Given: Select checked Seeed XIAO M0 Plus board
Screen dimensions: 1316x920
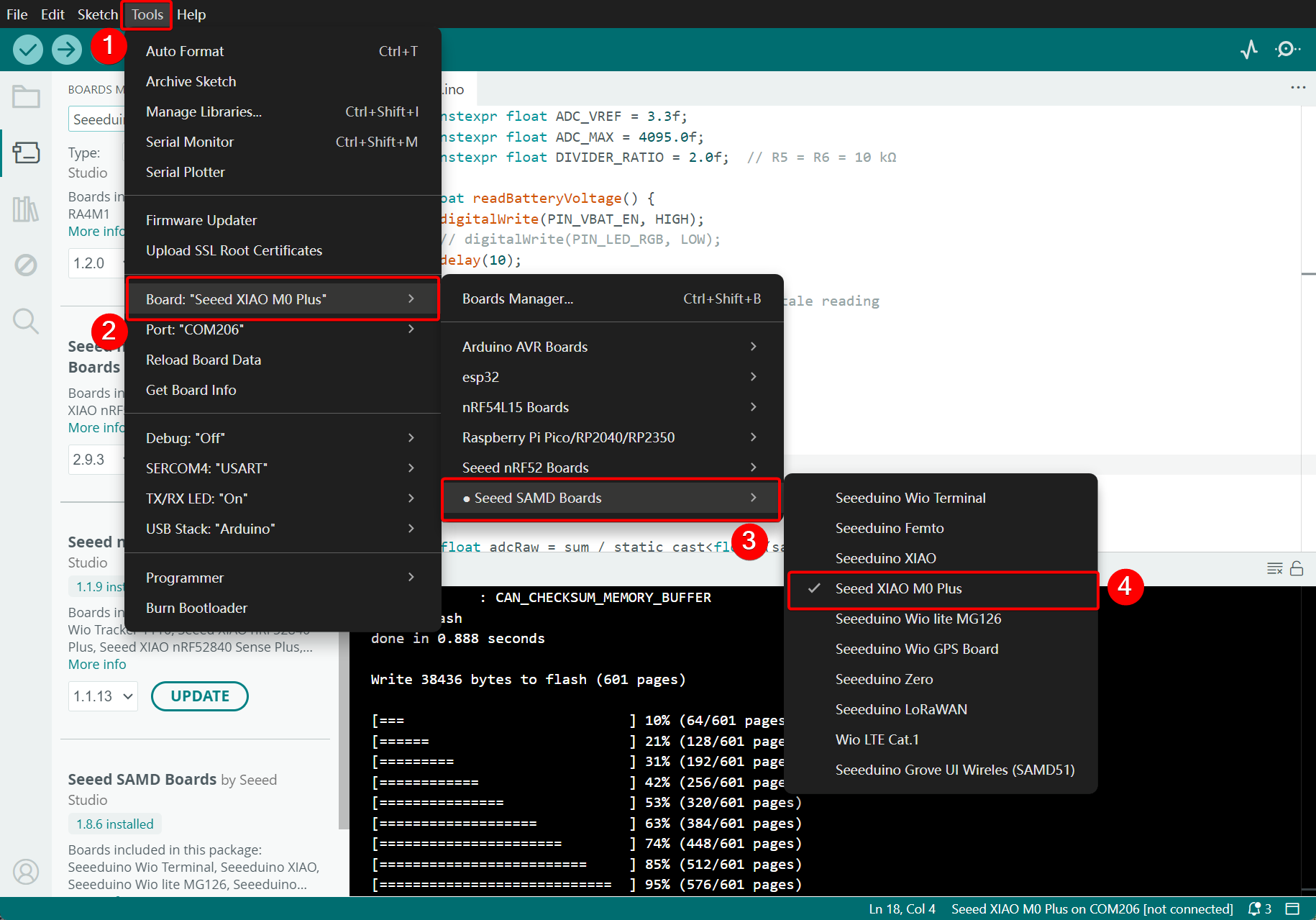Looking at the screenshot, I should (943, 588).
